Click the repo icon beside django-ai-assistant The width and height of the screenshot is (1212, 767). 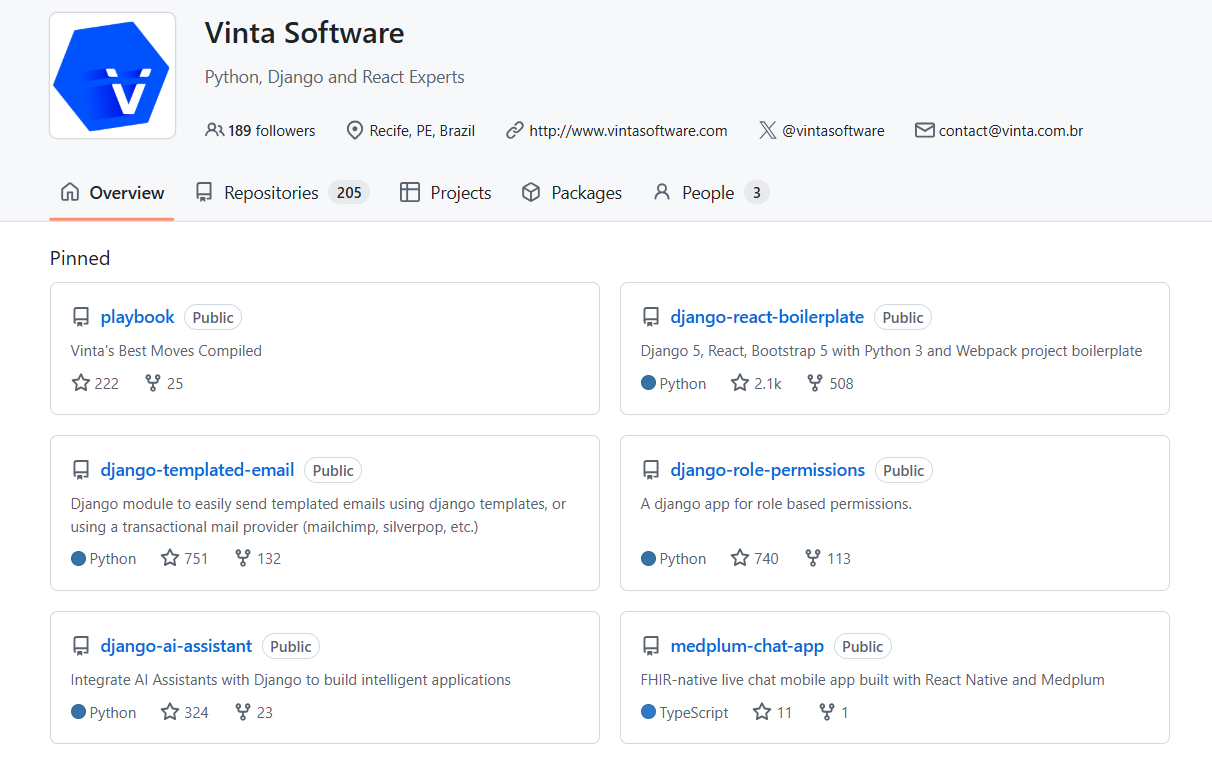point(81,647)
